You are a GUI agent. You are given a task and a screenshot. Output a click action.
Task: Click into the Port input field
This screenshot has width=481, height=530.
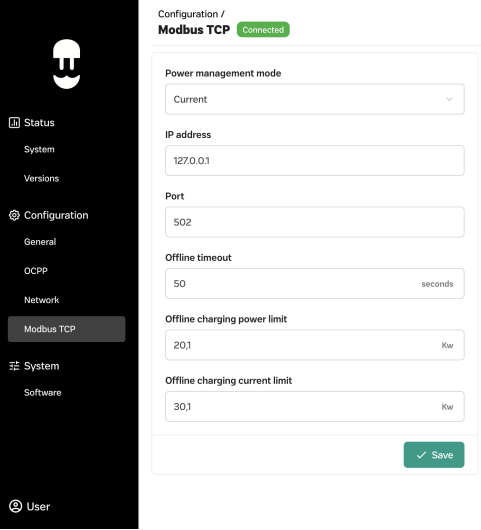tap(315, 222)
